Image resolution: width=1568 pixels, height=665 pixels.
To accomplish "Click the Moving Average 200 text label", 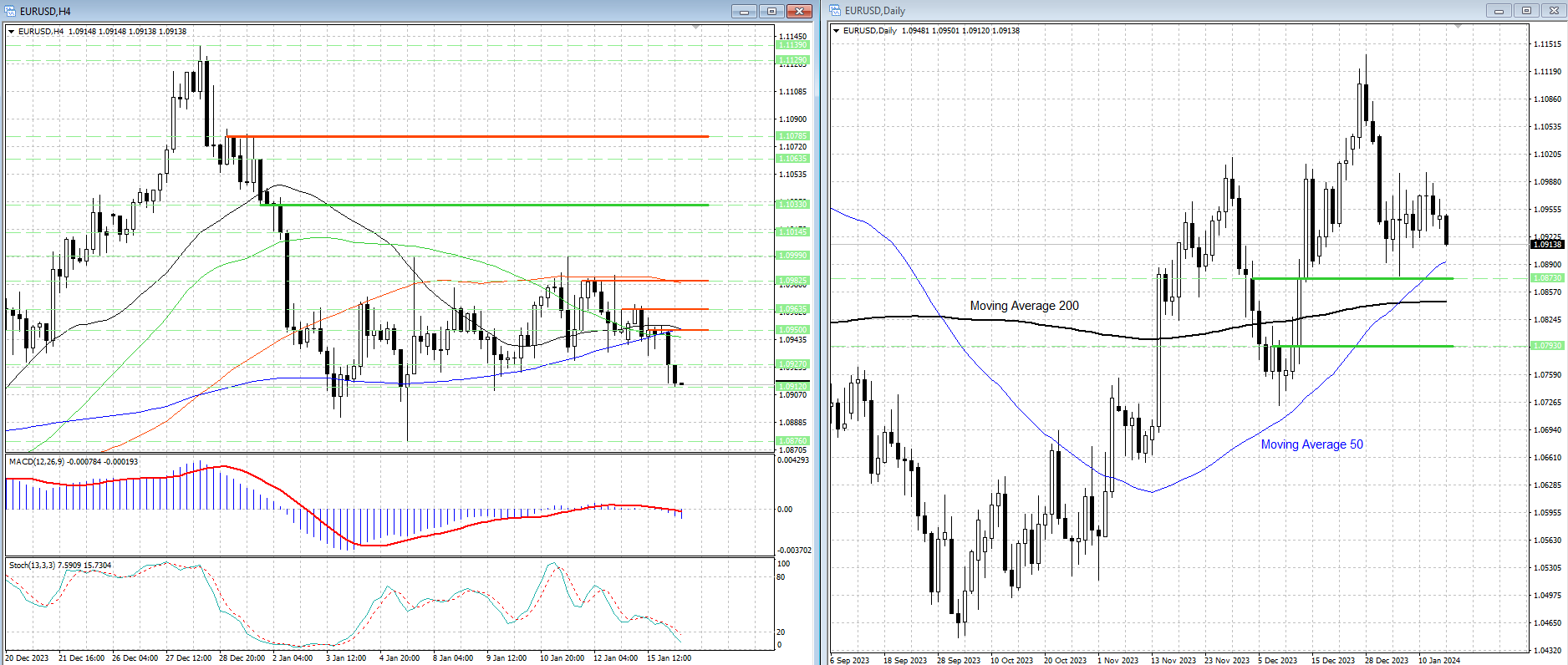I will click(x=1024, y=306).
